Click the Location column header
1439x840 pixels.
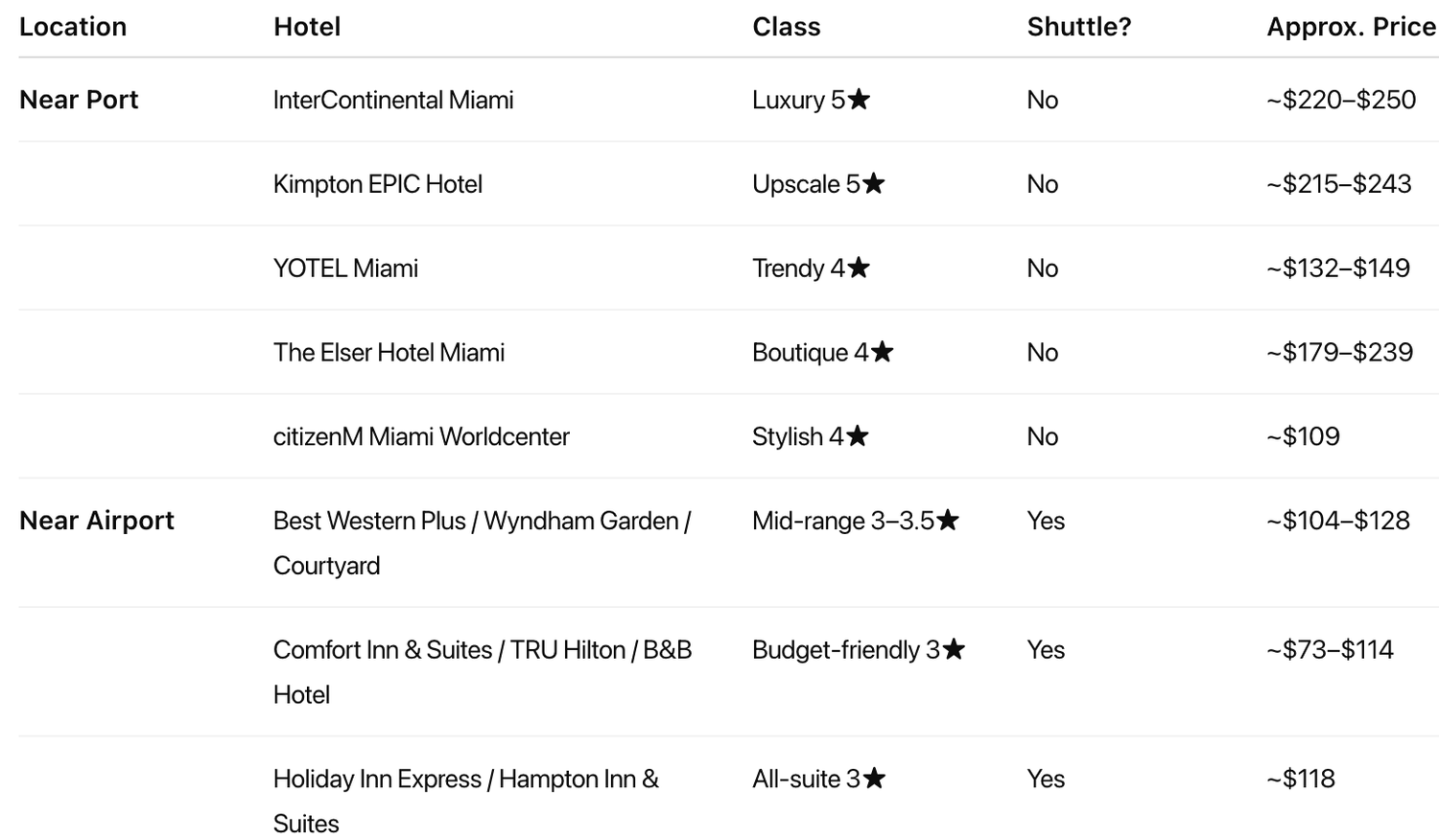(x=73, y=27)
